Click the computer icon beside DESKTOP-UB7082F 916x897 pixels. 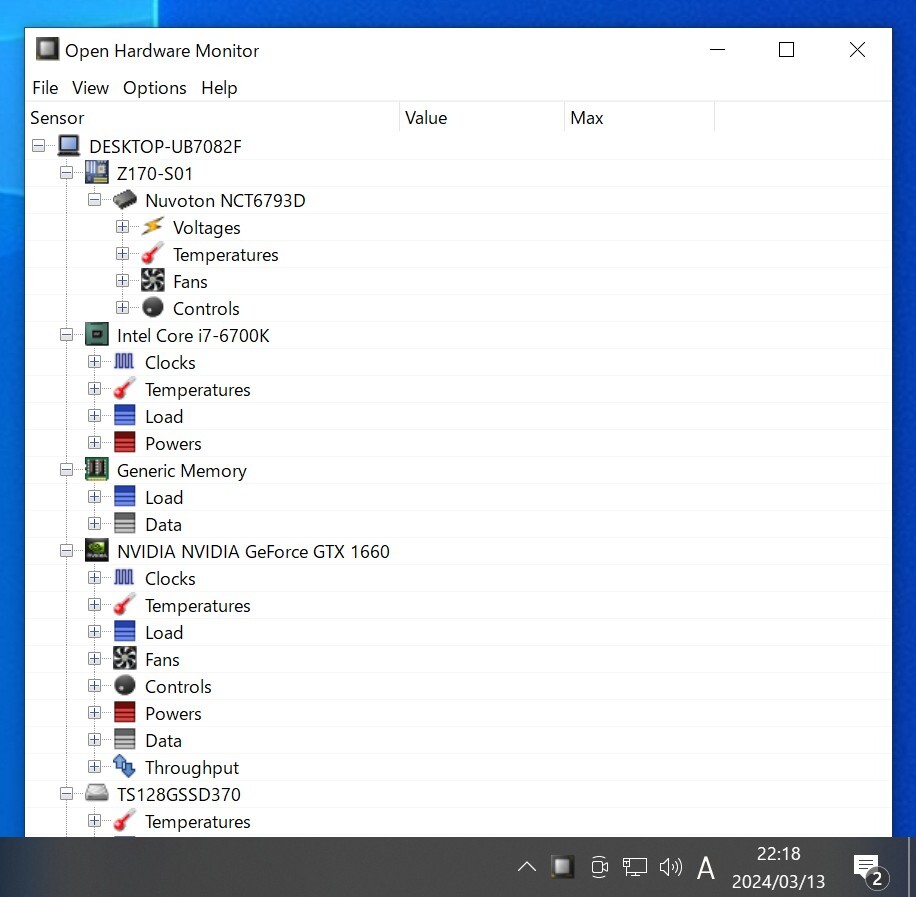[x=68, y=146]
